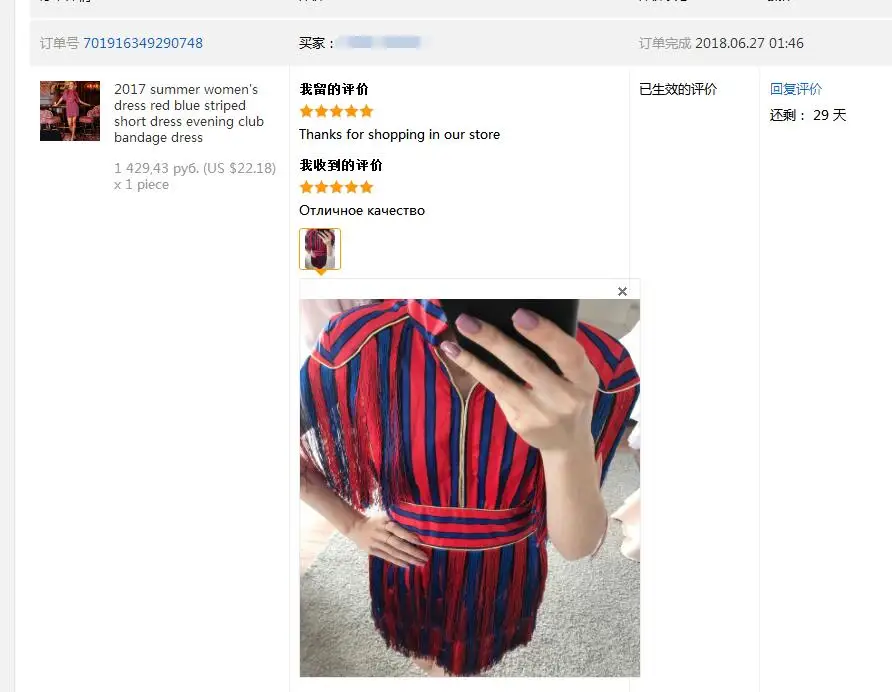Click the 'x 1 piece' quantity text
This screenshot has width=892, height=692.
[x=141, y=184]
